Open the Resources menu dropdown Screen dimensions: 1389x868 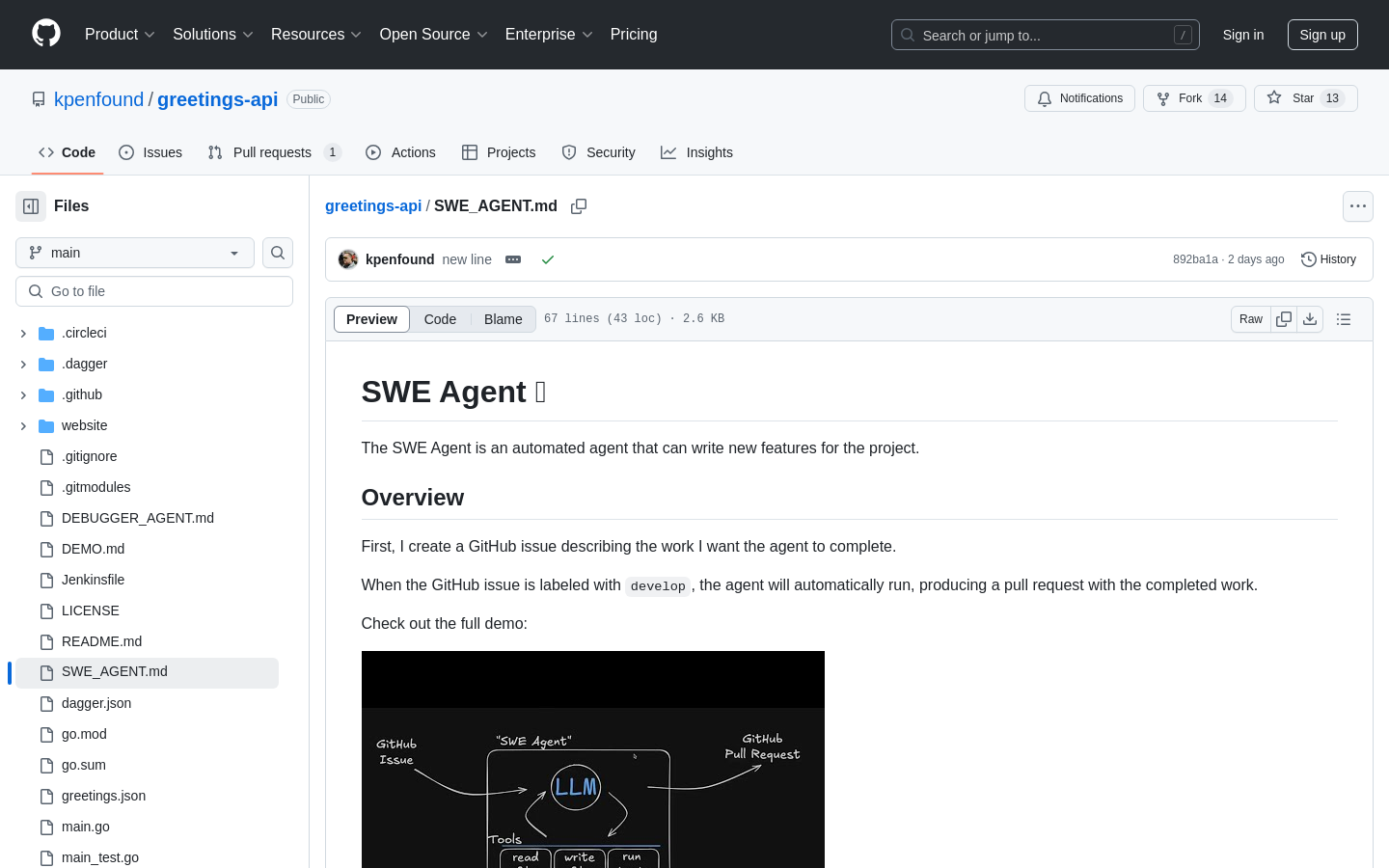point(316,34)
